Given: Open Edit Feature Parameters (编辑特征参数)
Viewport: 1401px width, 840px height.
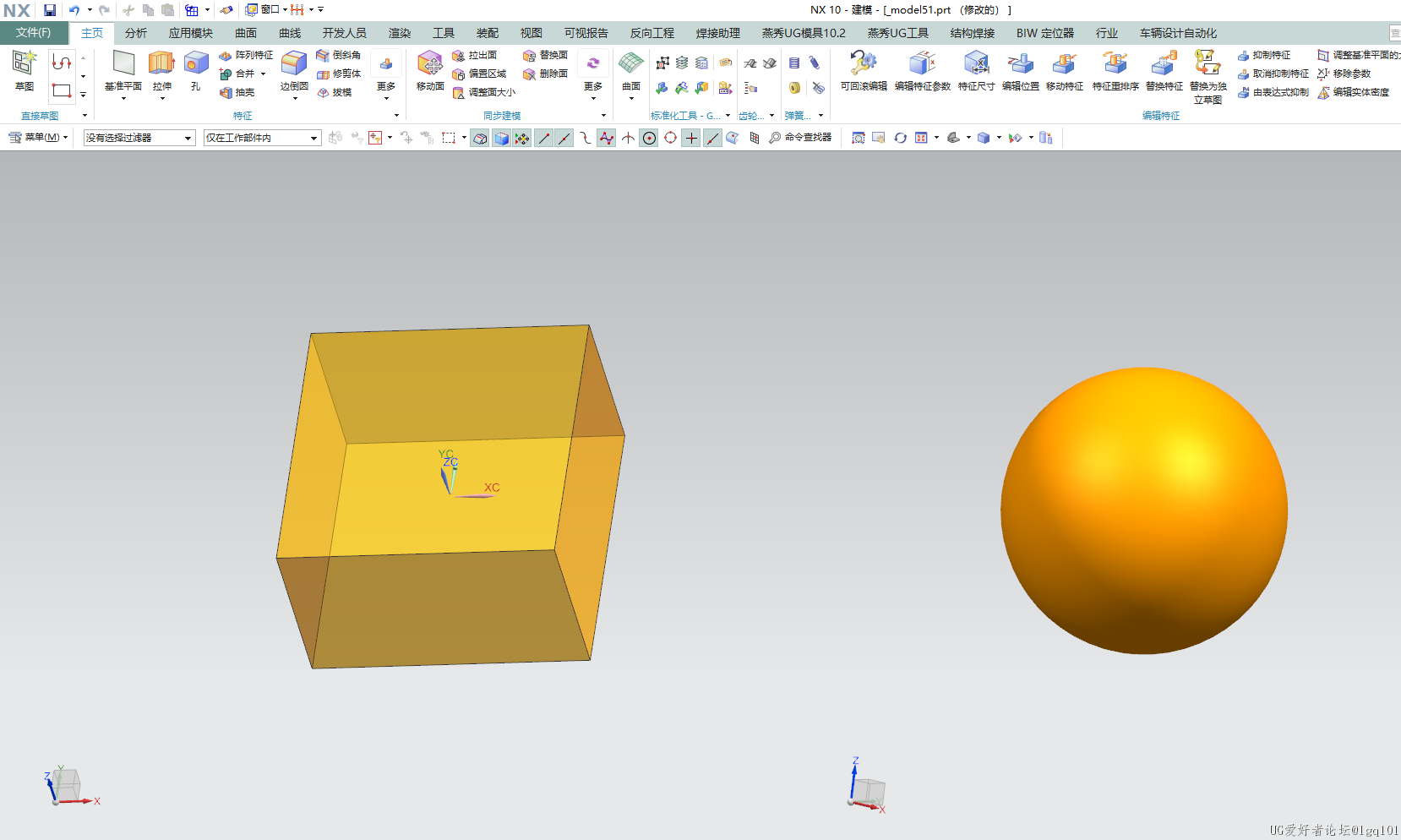Looking at the screenshot, I should 923,71.
